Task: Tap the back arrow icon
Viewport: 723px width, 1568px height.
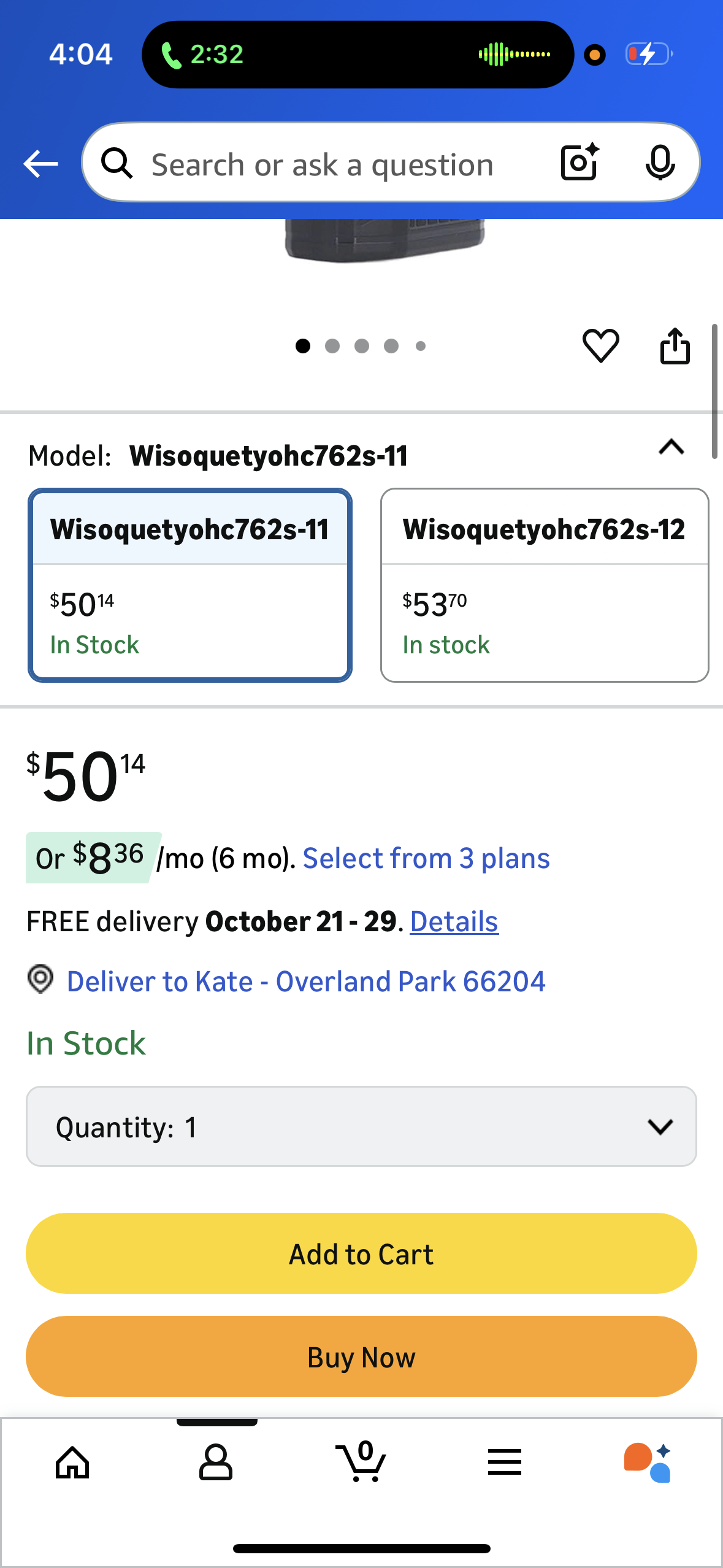Action: click(x=40, y=164)
